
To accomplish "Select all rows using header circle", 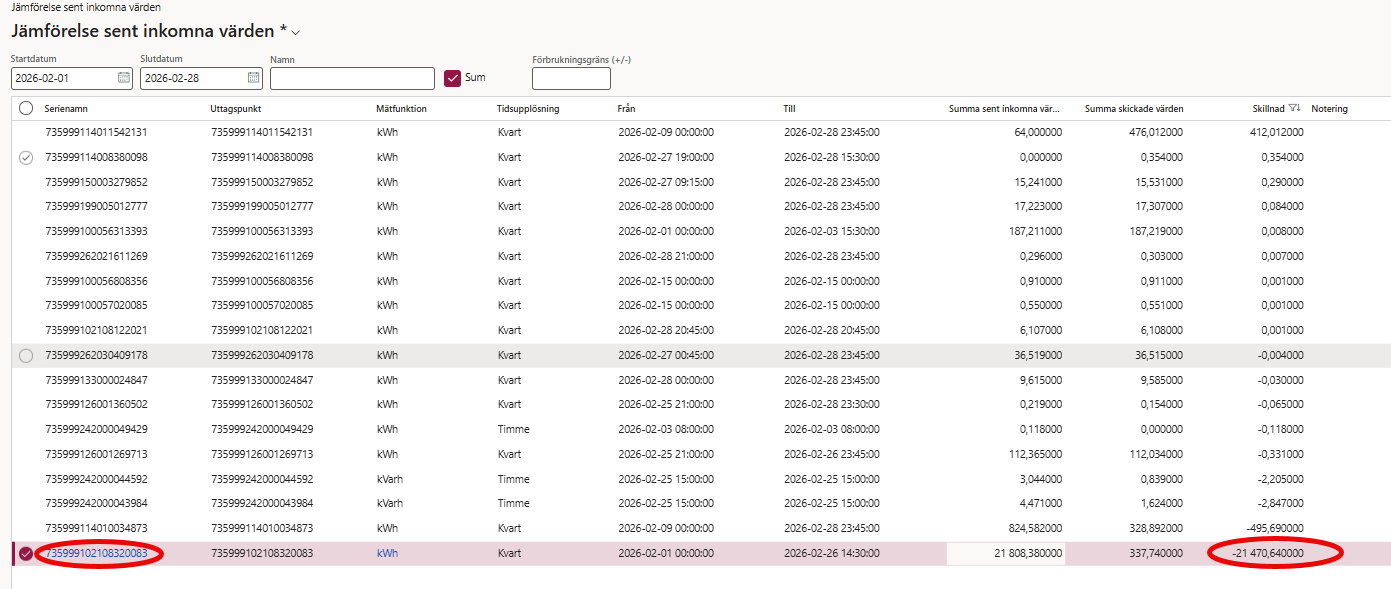I will coord(26,108).
